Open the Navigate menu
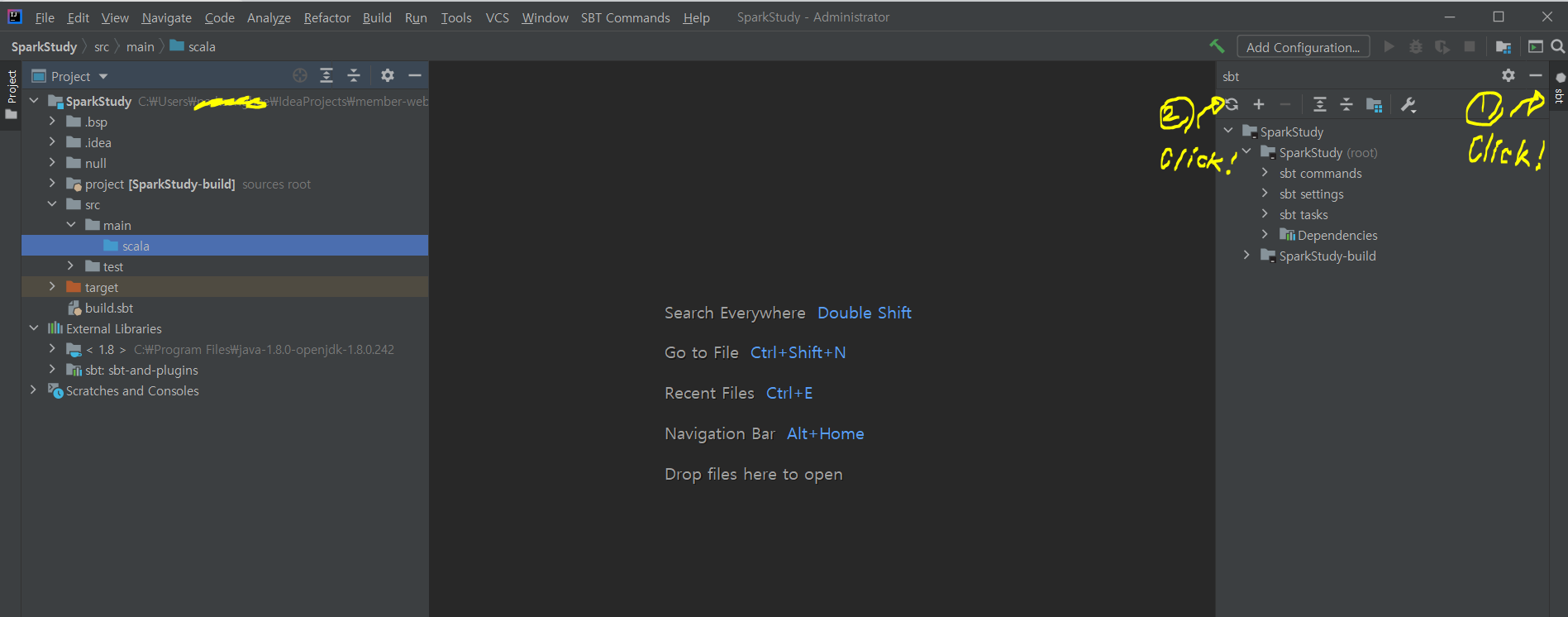This screenshot has width=1568, height=617. point(166,17)
